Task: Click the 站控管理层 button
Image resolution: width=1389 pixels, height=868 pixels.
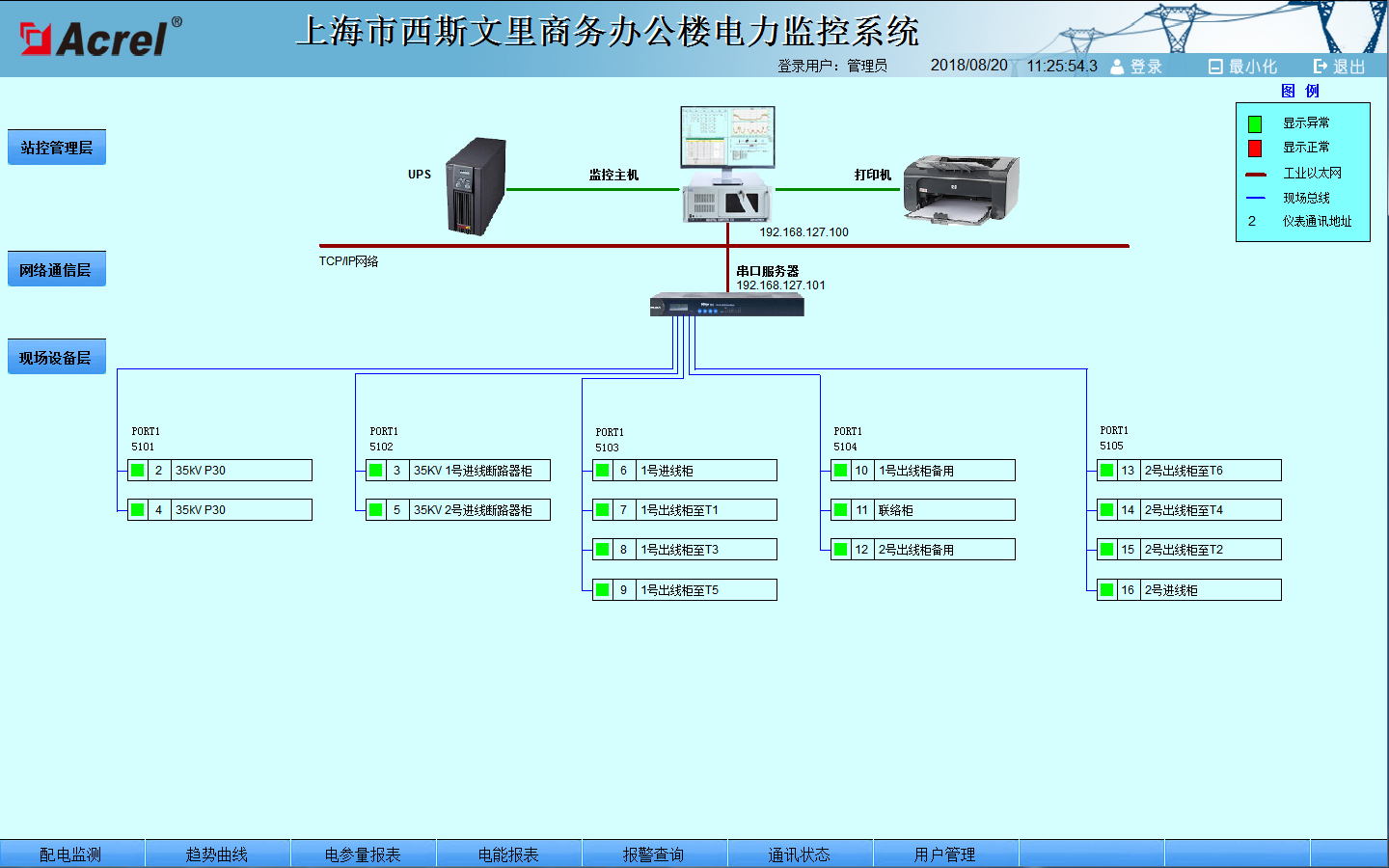Action: point(57,148)
